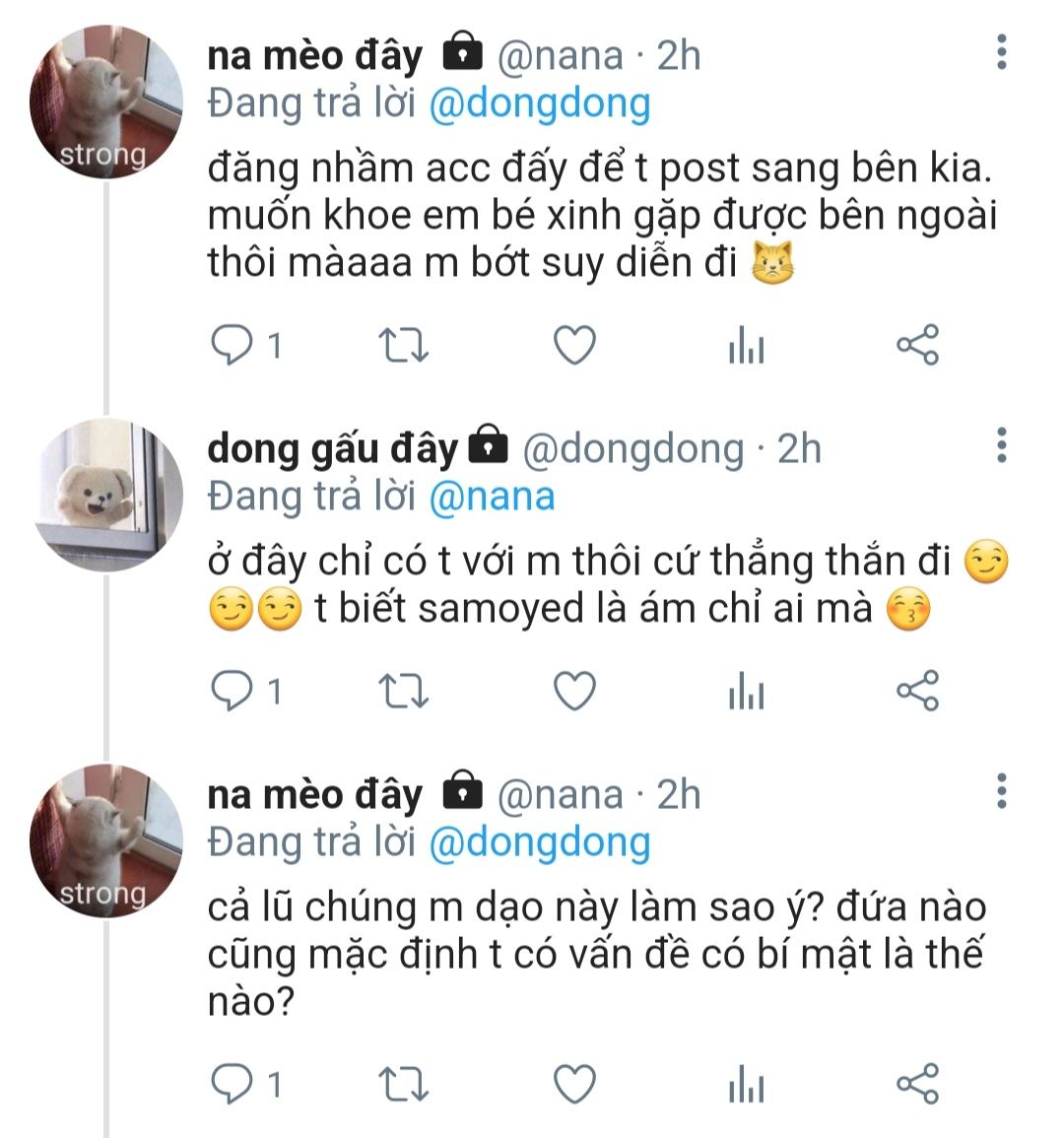Retweet the dong gấu đây samoyed tweet
Image resolution: width=1064 pixels, height=1138 pixels.
(x=403, y=692)
